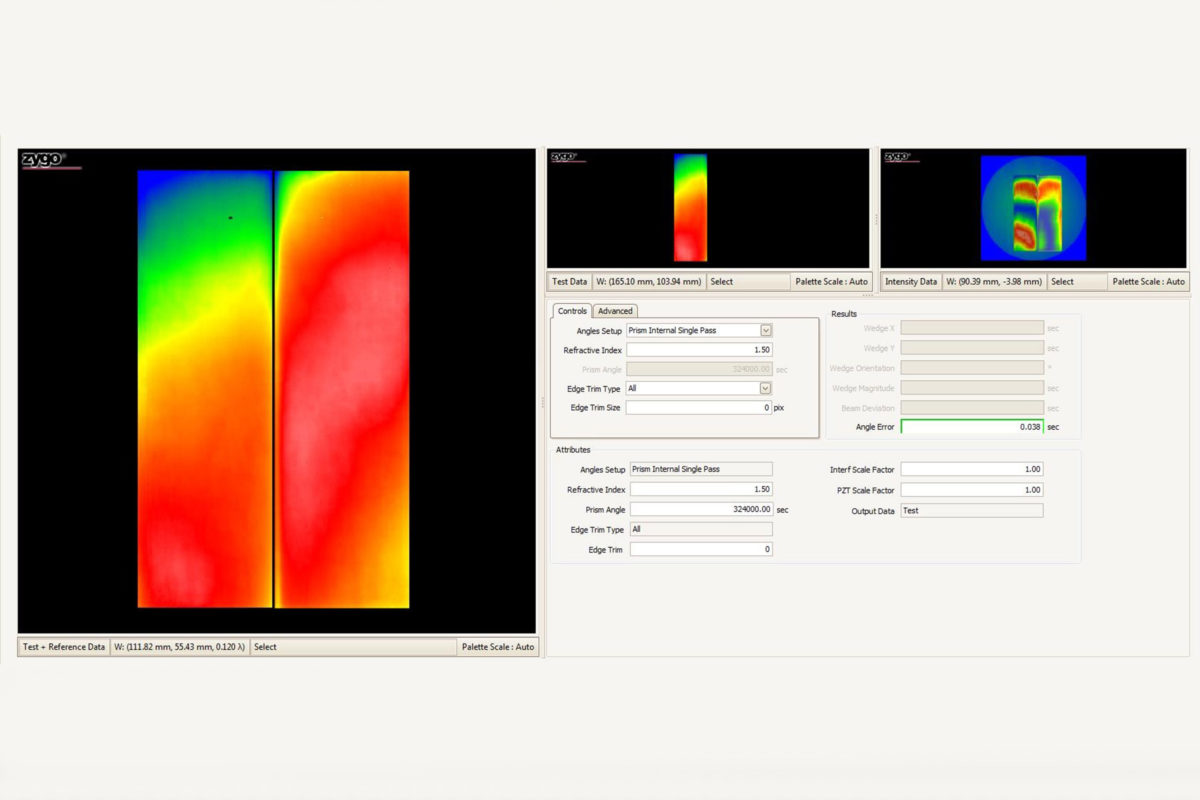This screenshot has height=800, width=1200.
Task: Edit the PZT Scale Factor value
Action: point(972,489)
